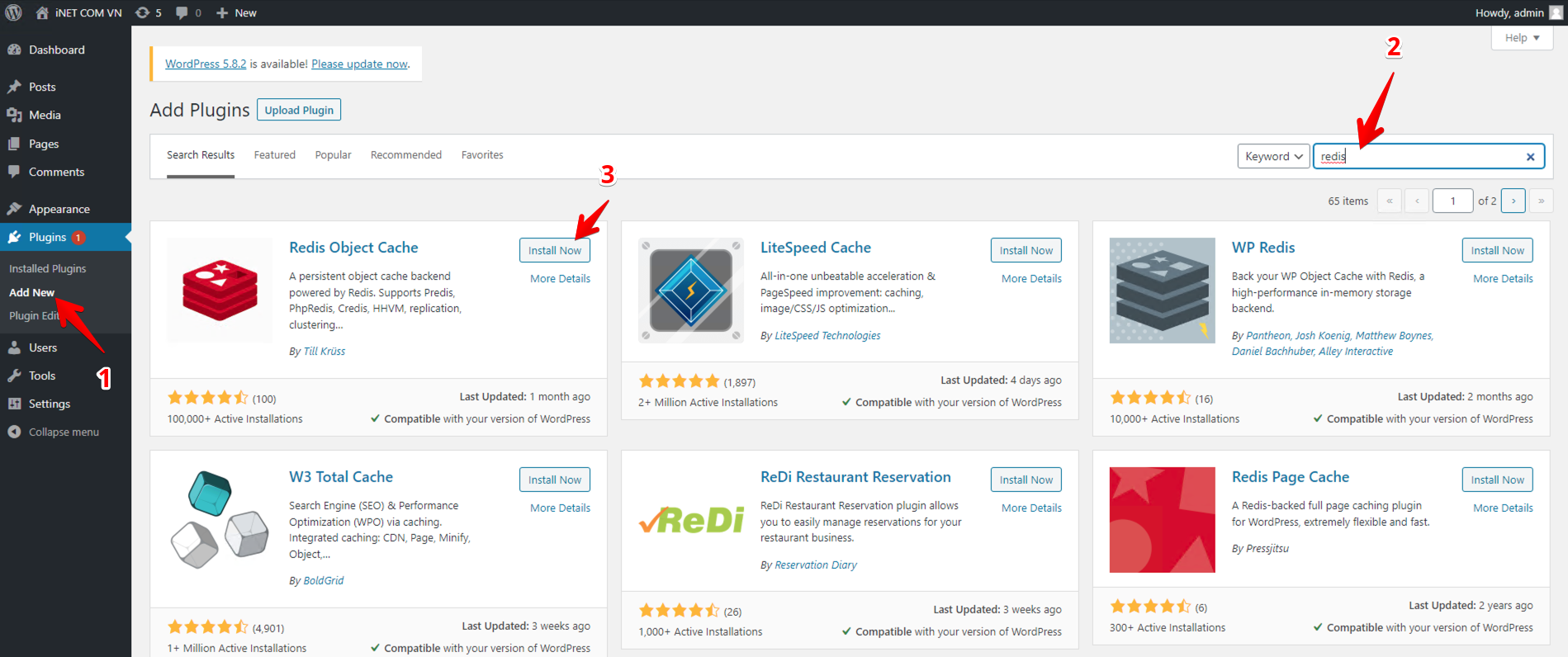Open the LiteSpeed Cache plugin thumbnail
The width and height of the screenshot is (1568, 657).
691,291
